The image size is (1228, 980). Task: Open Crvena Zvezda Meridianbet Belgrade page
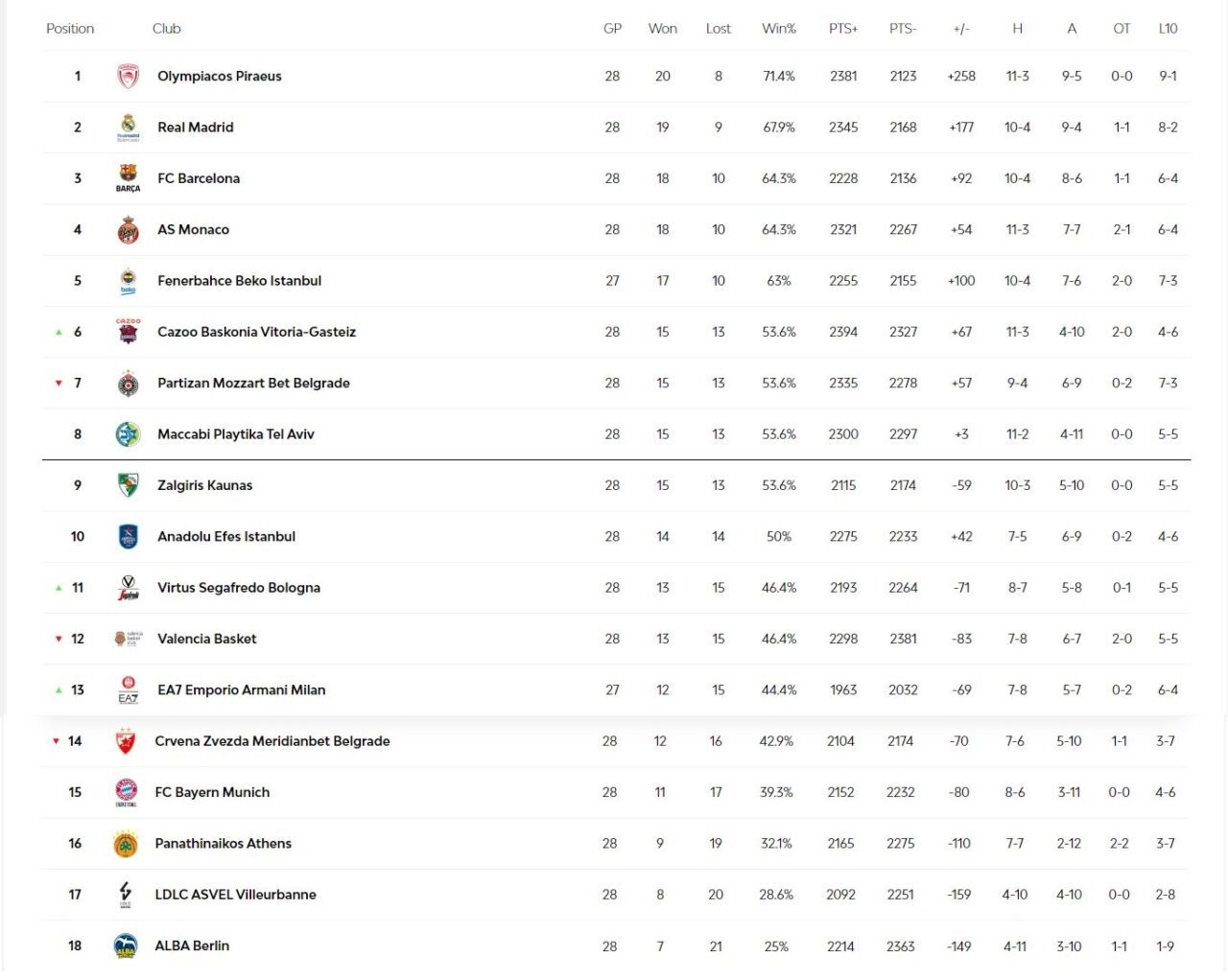point(272,741)
